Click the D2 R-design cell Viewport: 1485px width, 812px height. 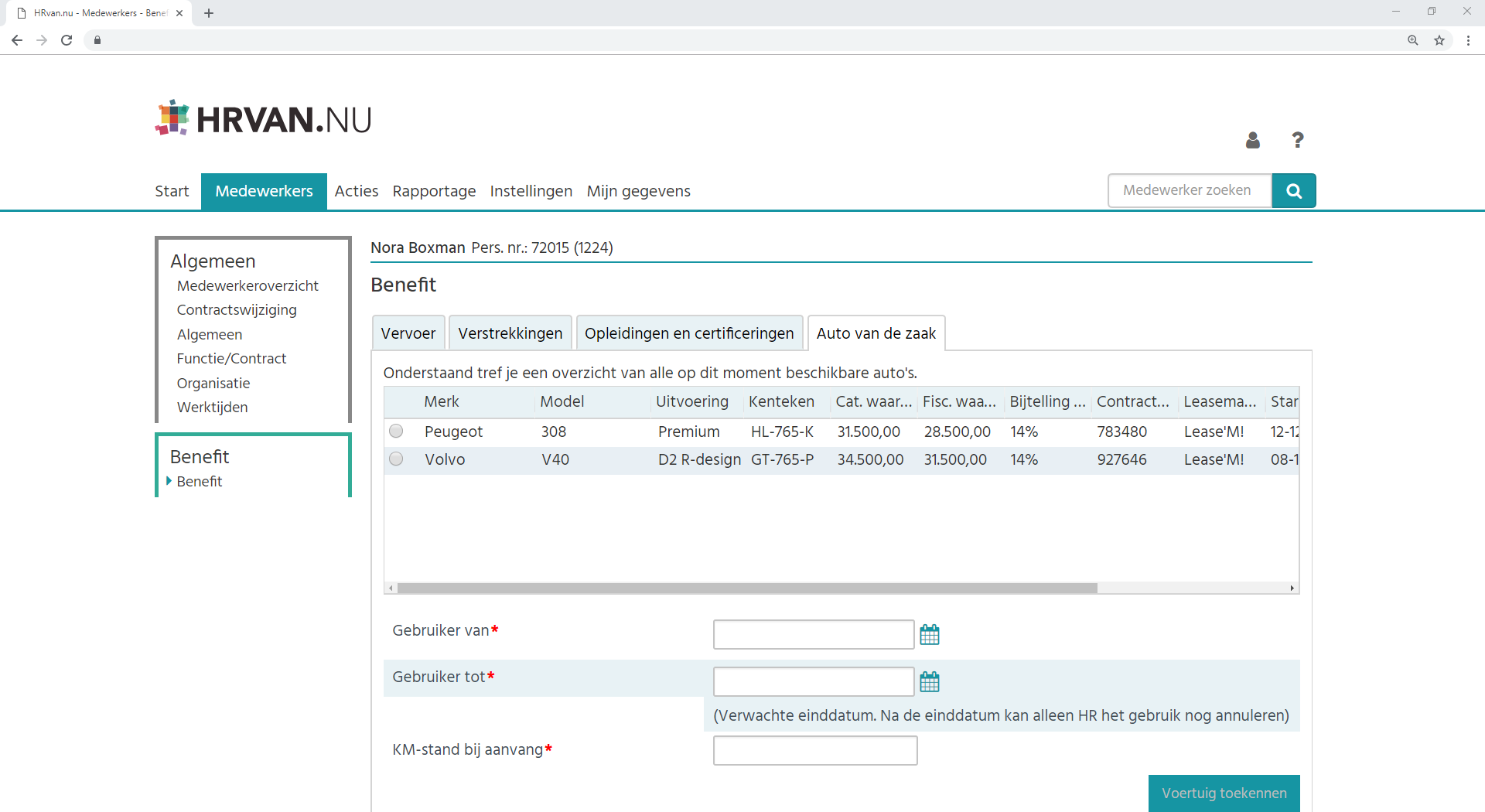pyautogui.click(x=699, y=459)
